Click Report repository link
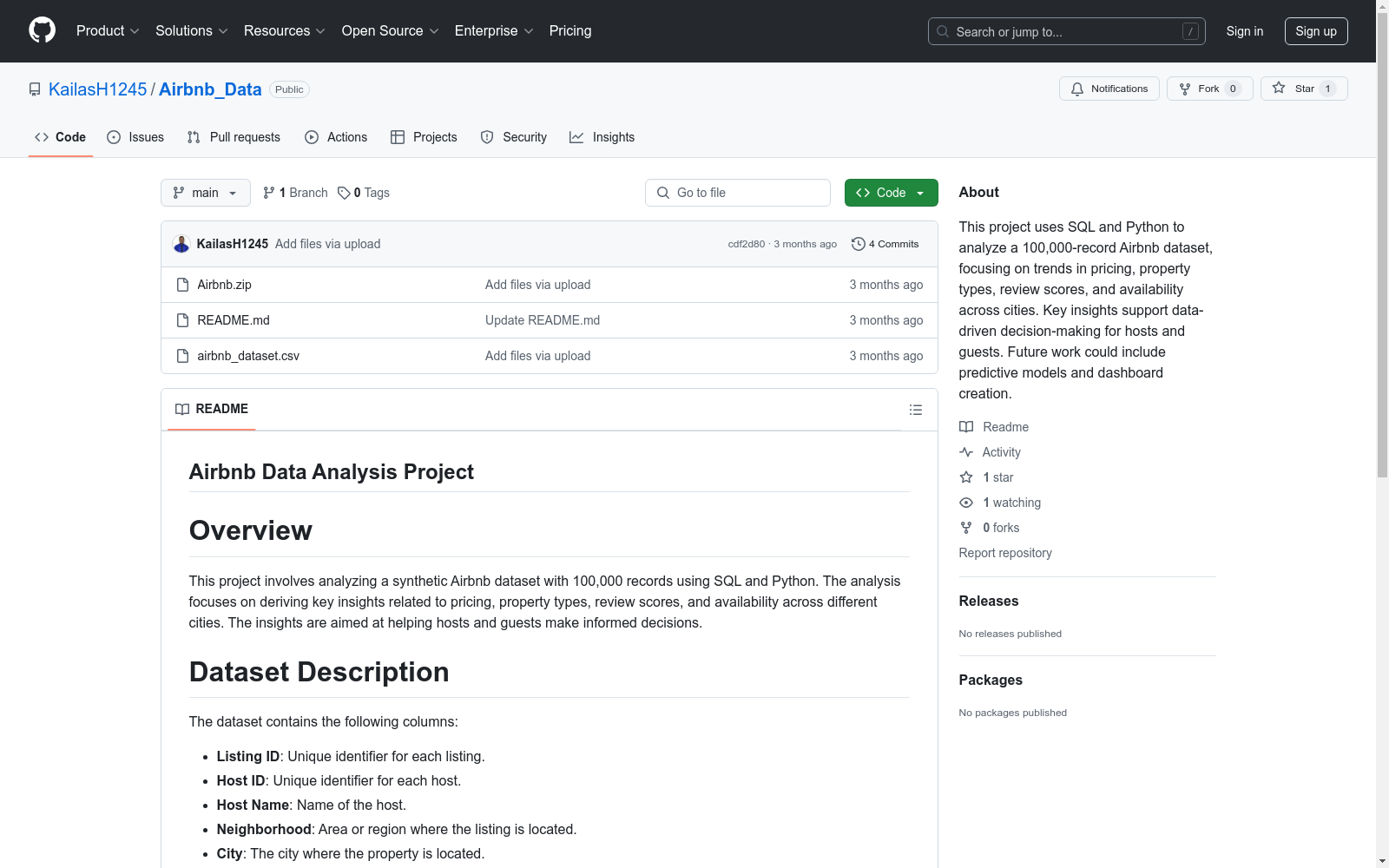This screenshot has height=868, width=1389. tap(1005, 553)
